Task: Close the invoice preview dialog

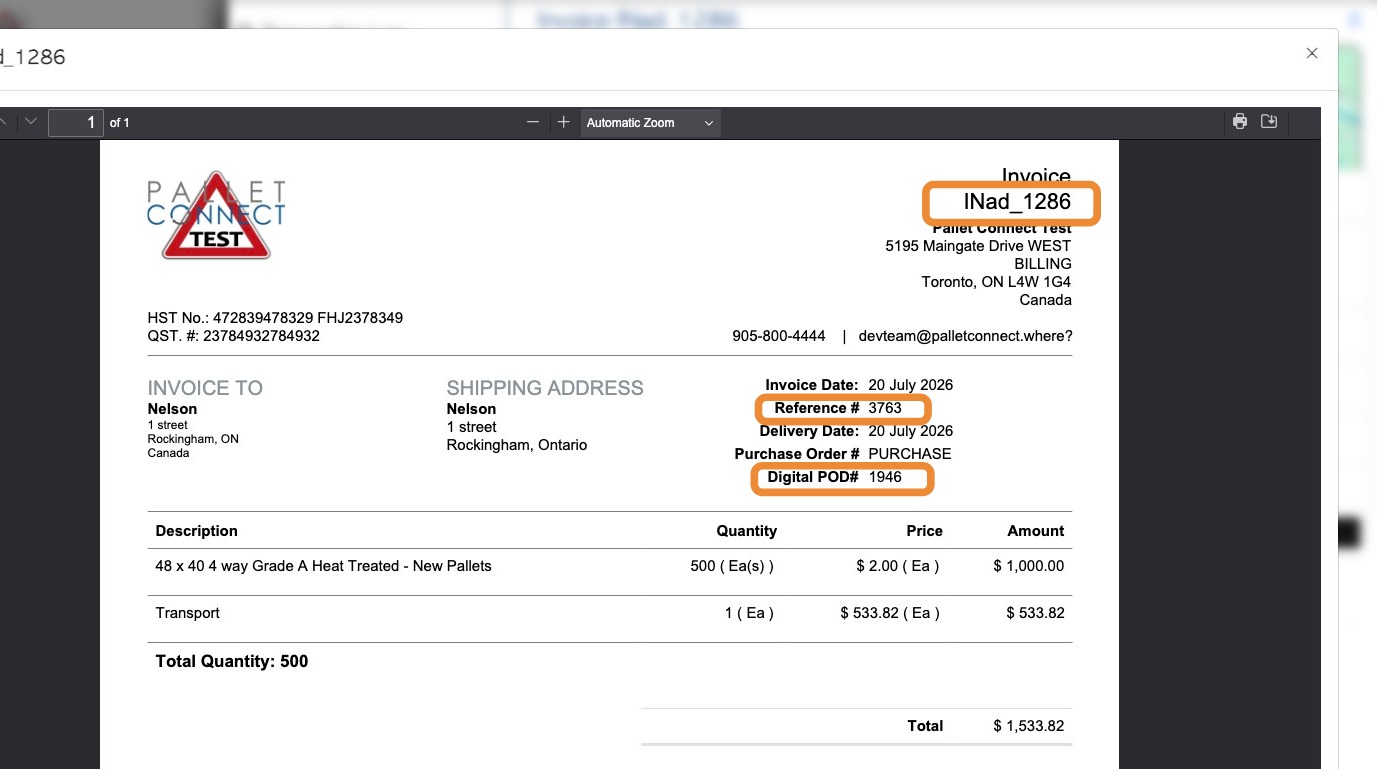Action: coord(1311,54)
